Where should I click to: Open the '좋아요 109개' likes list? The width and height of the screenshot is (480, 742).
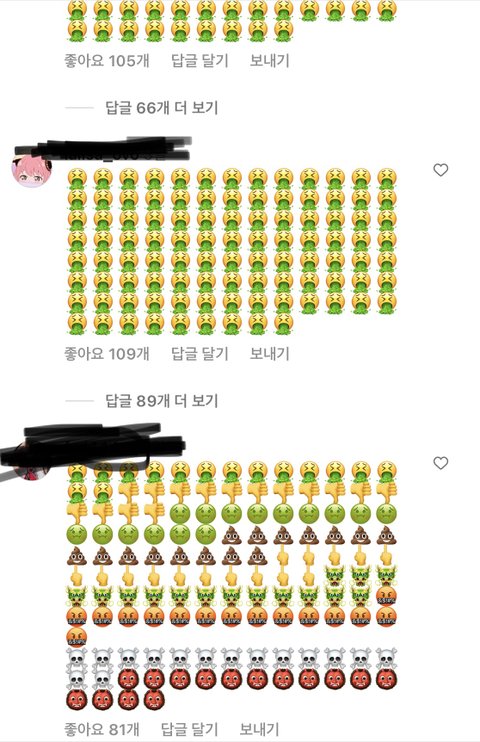(107, 353)
